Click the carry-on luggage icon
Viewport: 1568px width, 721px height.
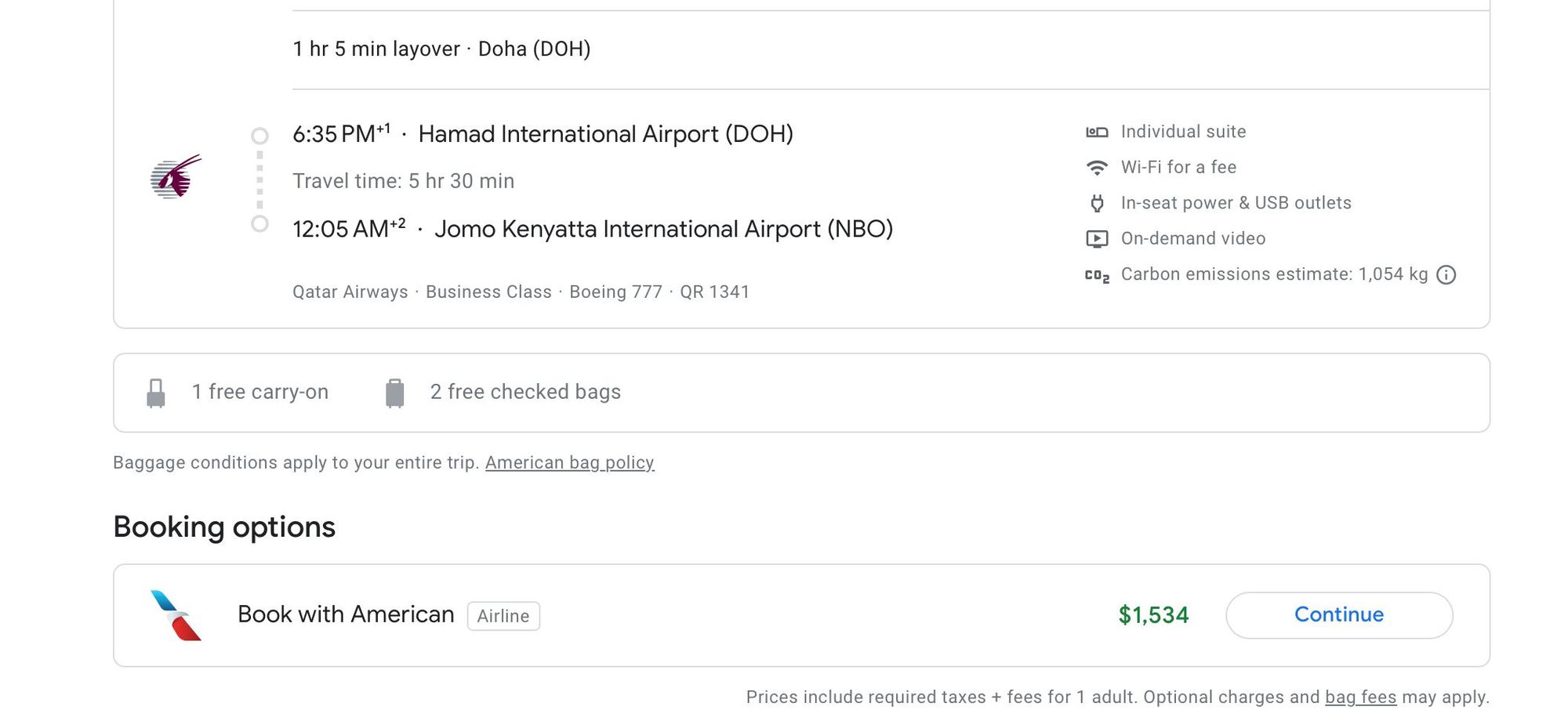click(x=156, y=393)
